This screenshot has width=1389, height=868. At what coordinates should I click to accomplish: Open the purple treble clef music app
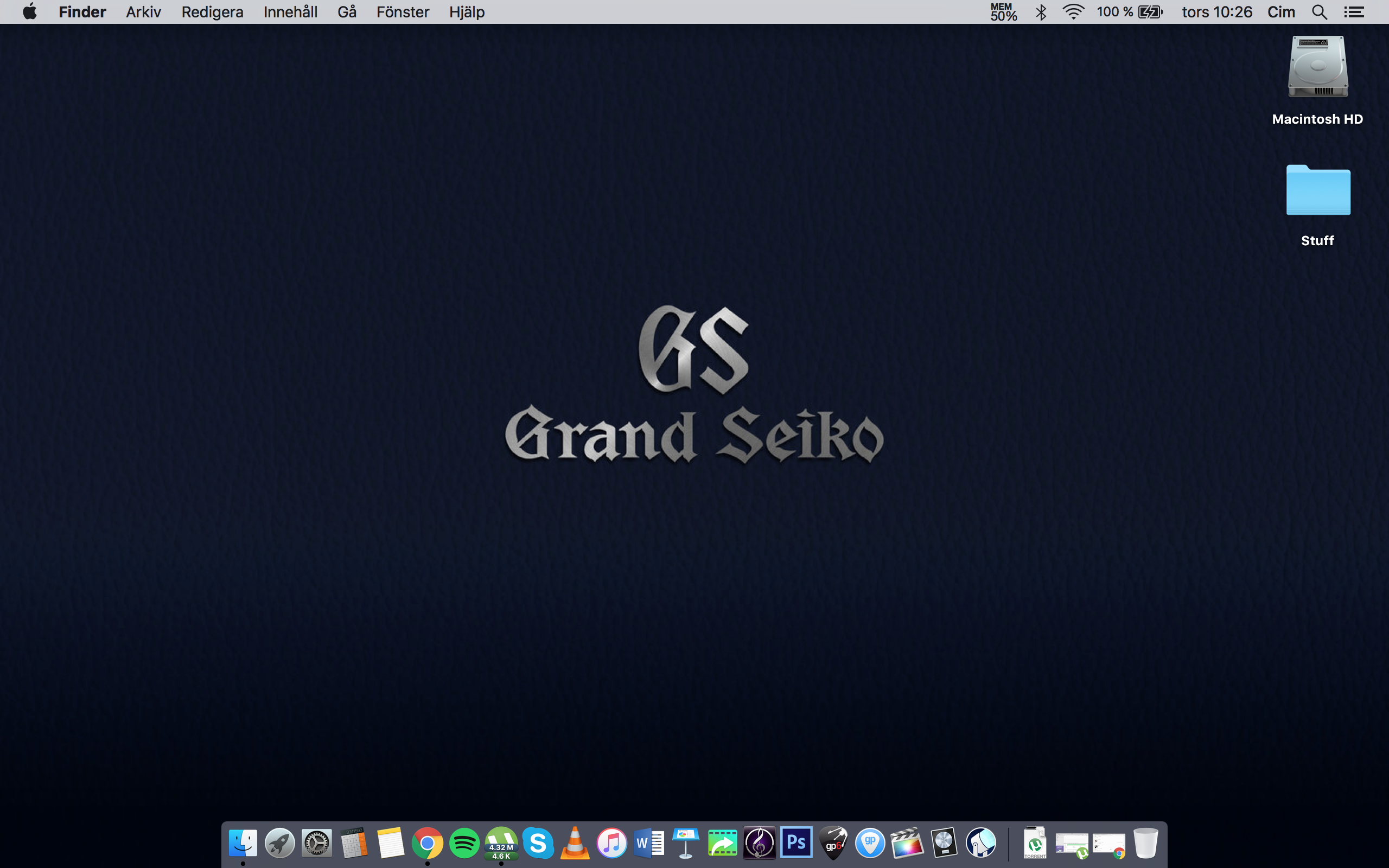(760, 843)
